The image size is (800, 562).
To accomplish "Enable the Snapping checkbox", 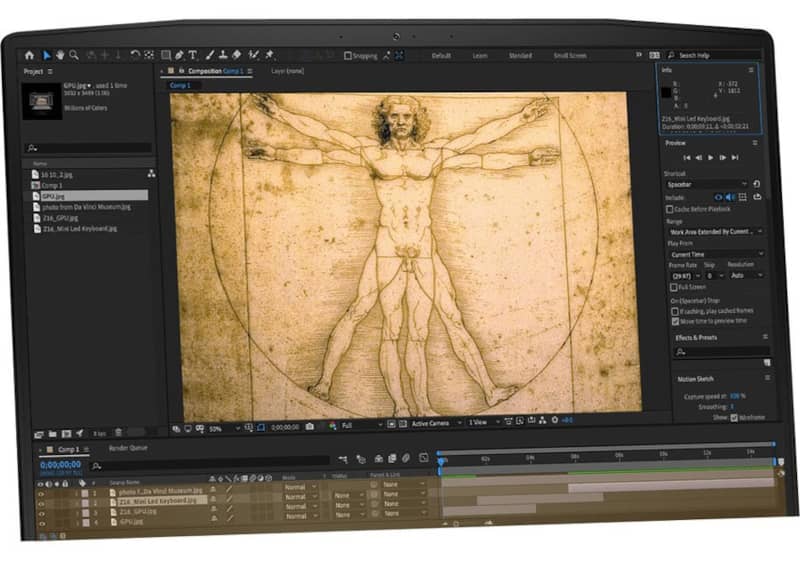I will (347, 56).
